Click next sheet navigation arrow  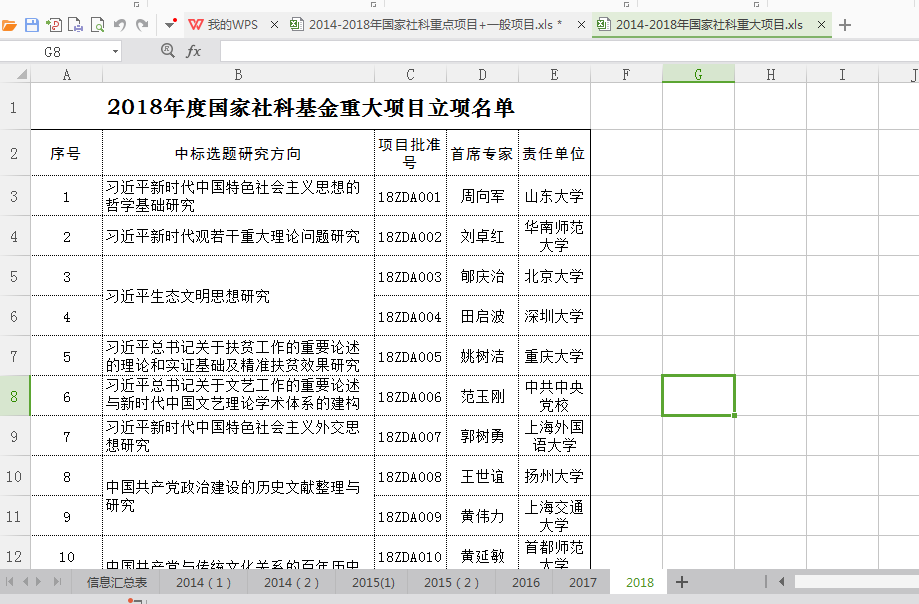tap(39, 582)
